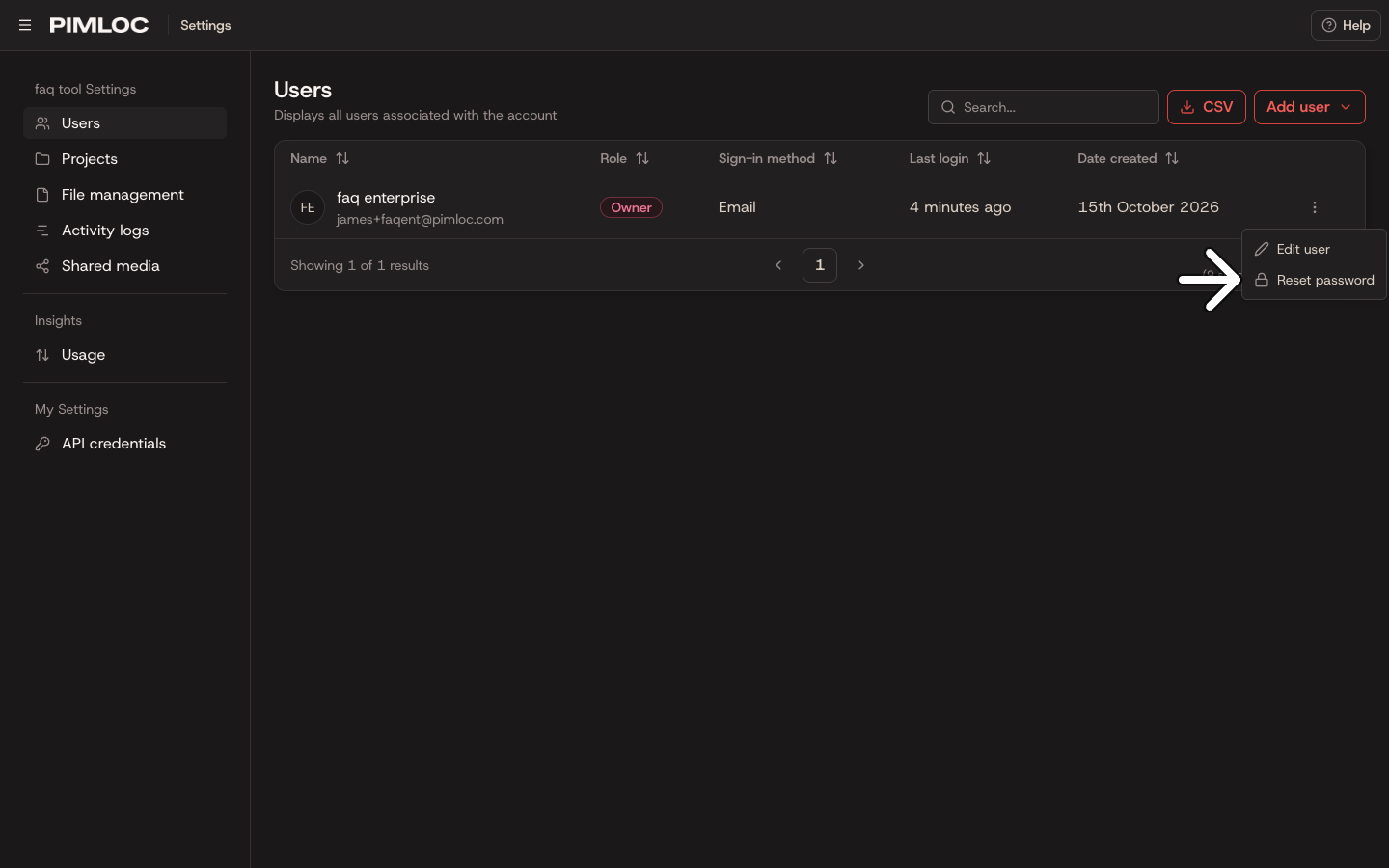Click the FE user avatar

click(308, 207)
